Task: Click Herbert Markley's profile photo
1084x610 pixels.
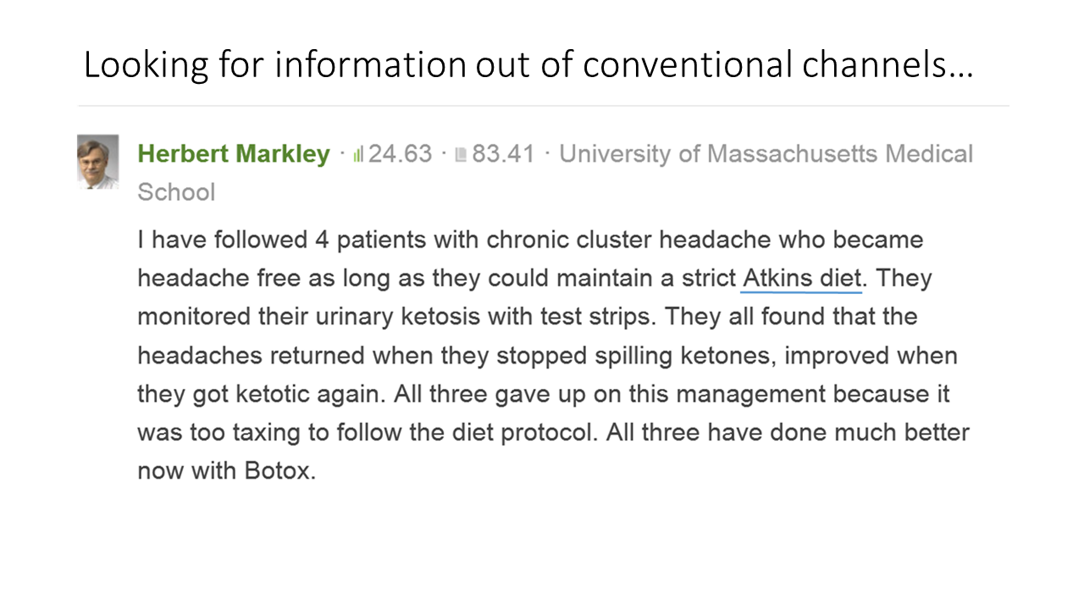Action: [x=98, y=161]
